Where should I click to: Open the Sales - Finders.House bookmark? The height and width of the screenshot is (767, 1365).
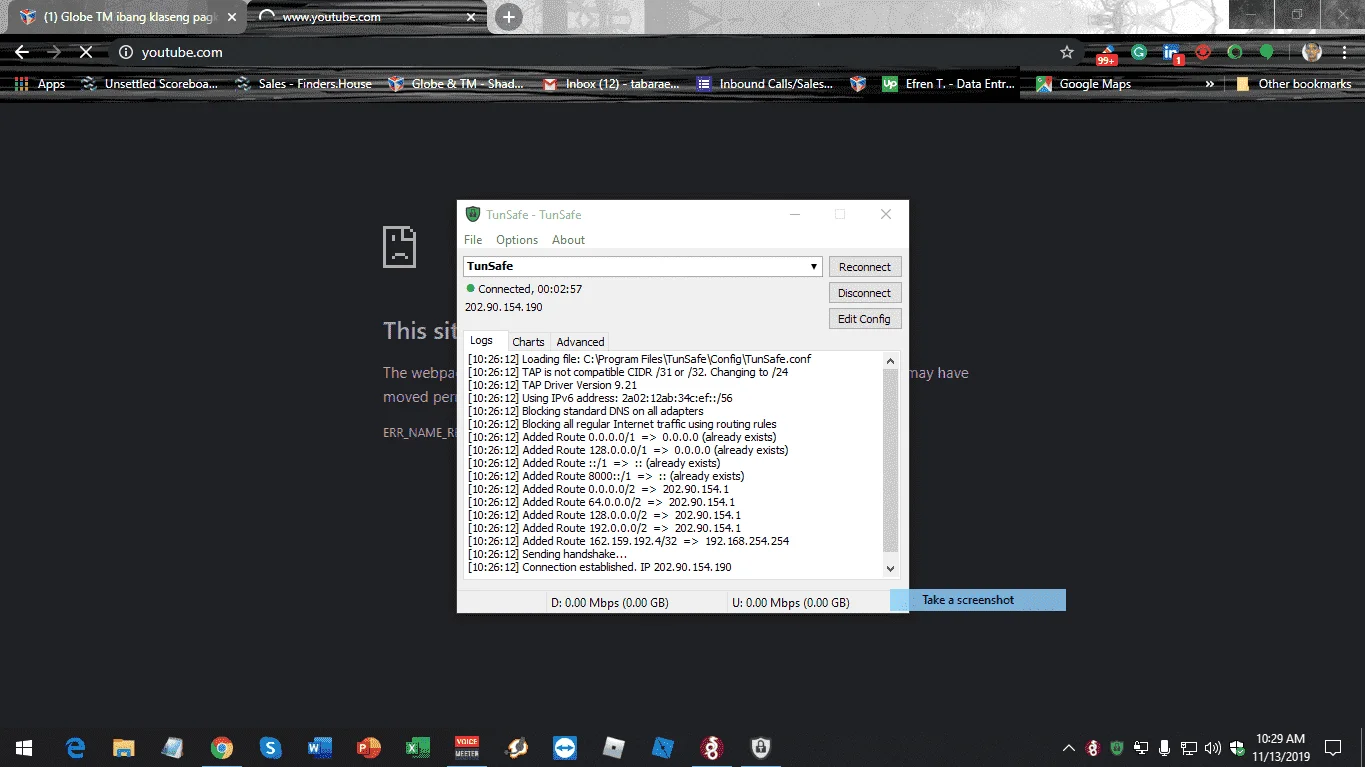pos(303,84)
